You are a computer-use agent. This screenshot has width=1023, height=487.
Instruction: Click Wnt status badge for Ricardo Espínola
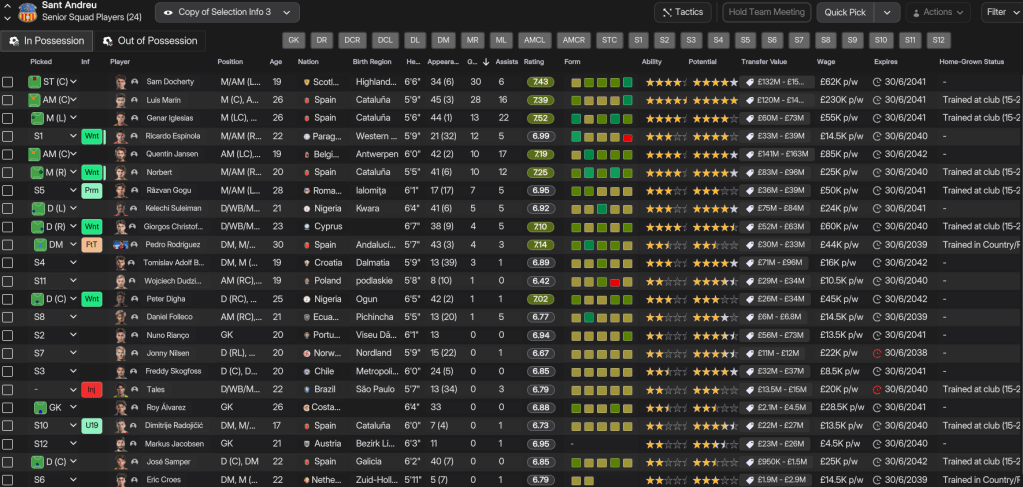pos(92,136)
